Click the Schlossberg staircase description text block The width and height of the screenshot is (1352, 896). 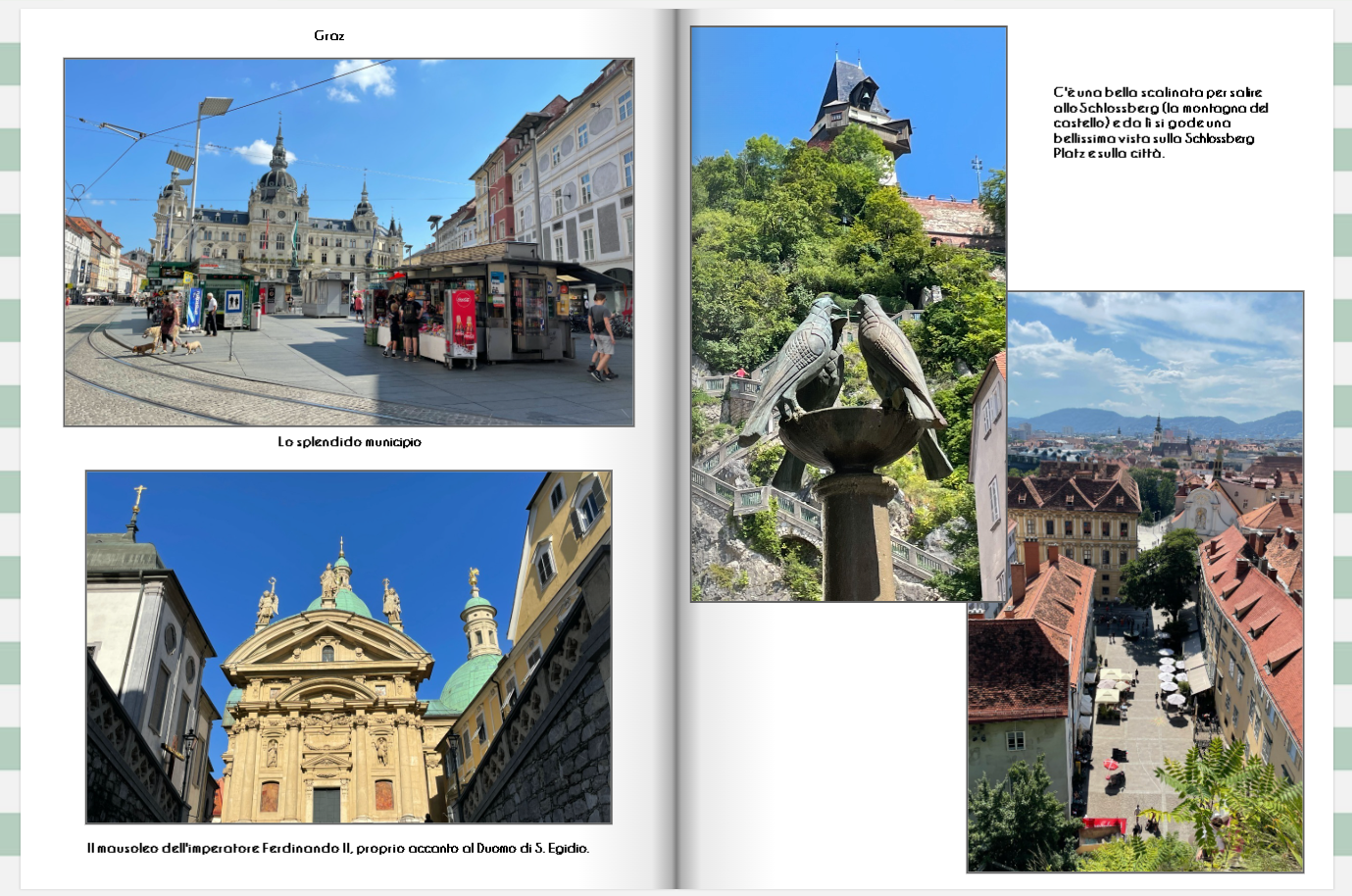tap(1161, 123)
